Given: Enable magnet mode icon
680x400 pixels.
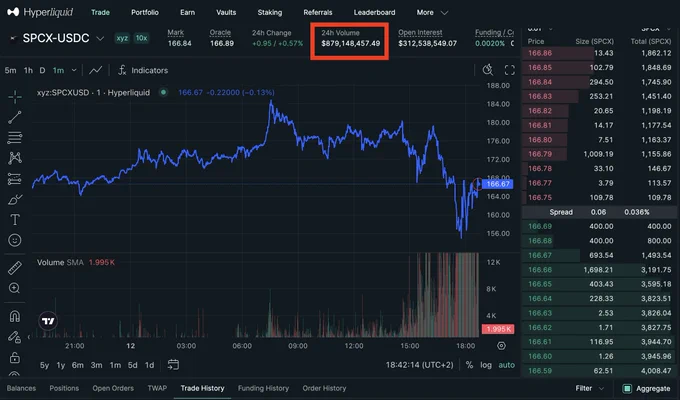Looking at the screenshot, I should point(15,316).
